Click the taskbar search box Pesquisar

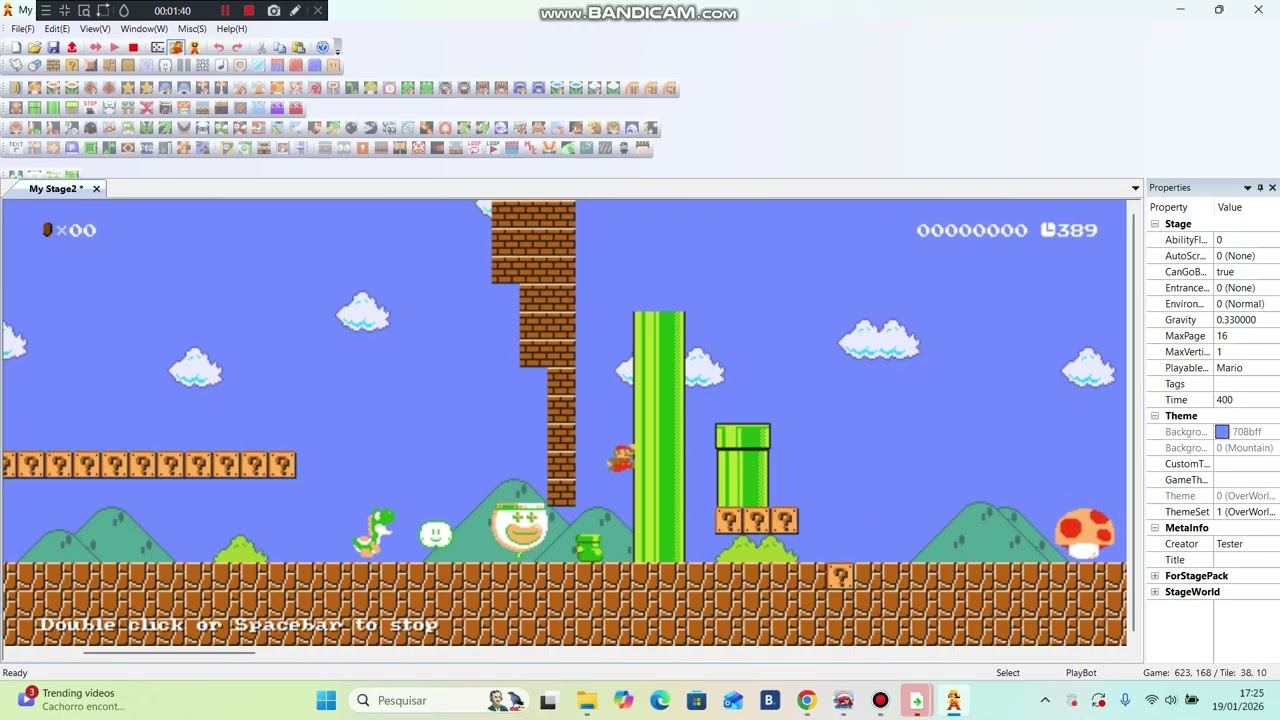440,700
